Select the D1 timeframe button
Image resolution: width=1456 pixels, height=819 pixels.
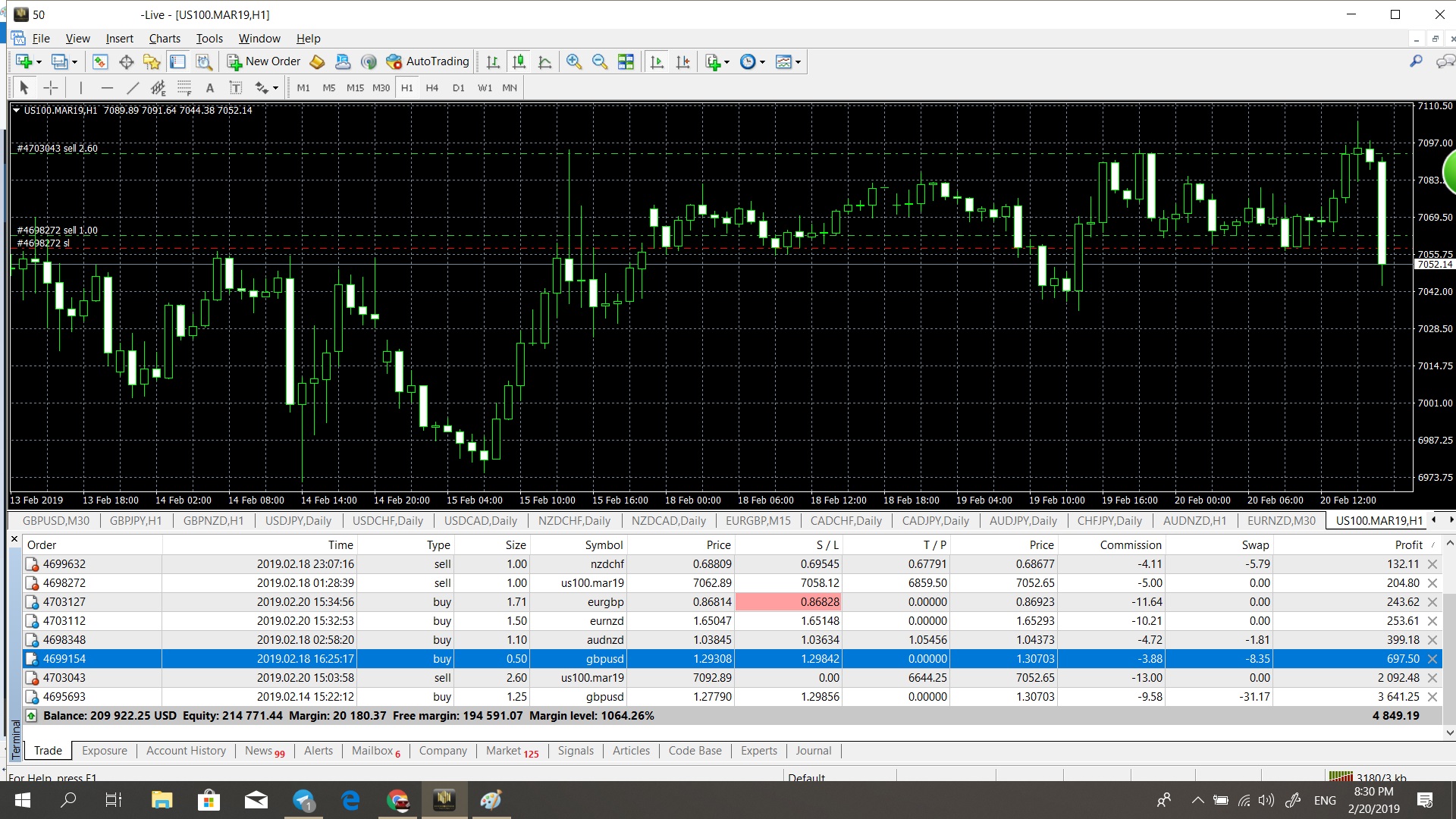[x=458, y=88]
